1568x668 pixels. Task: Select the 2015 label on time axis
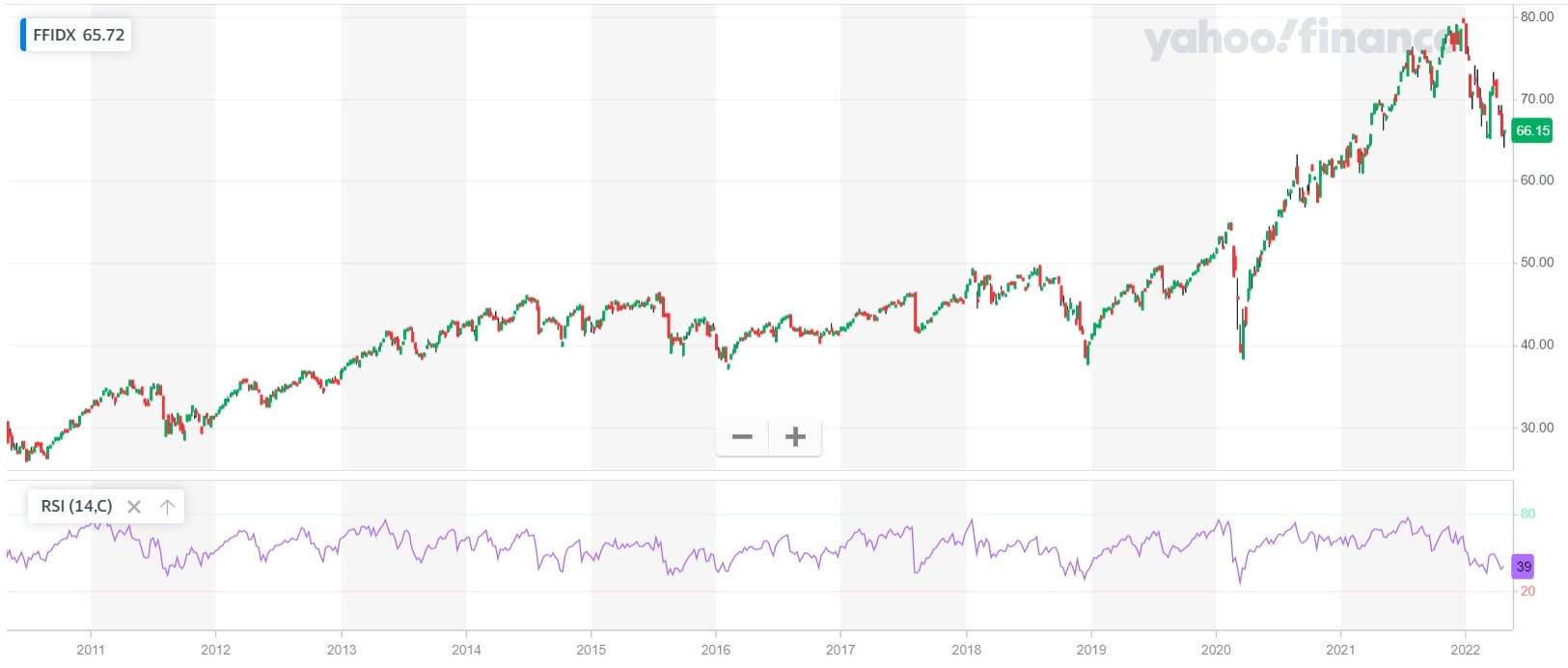tap(591, 650)
